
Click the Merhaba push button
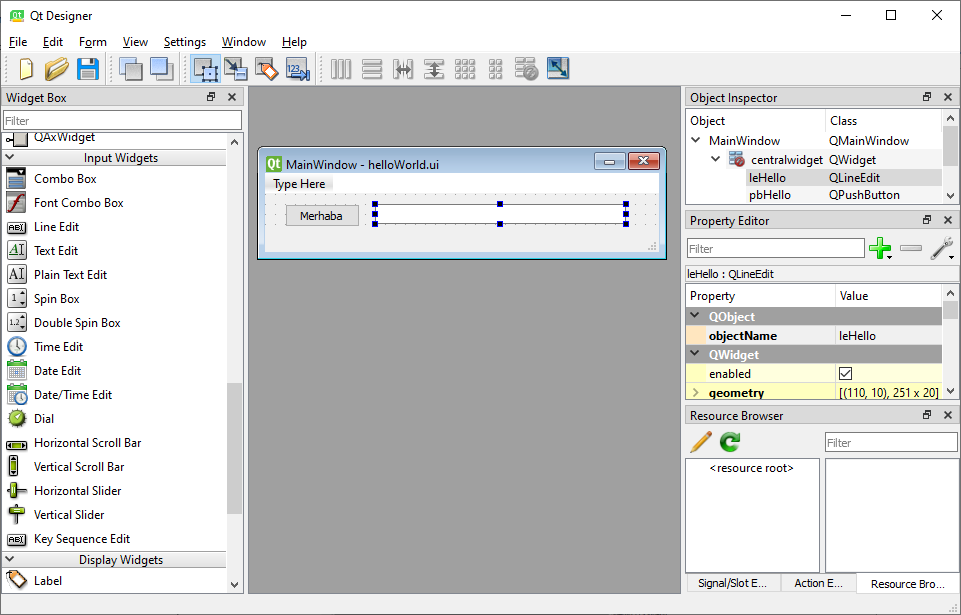pos(321,214)
